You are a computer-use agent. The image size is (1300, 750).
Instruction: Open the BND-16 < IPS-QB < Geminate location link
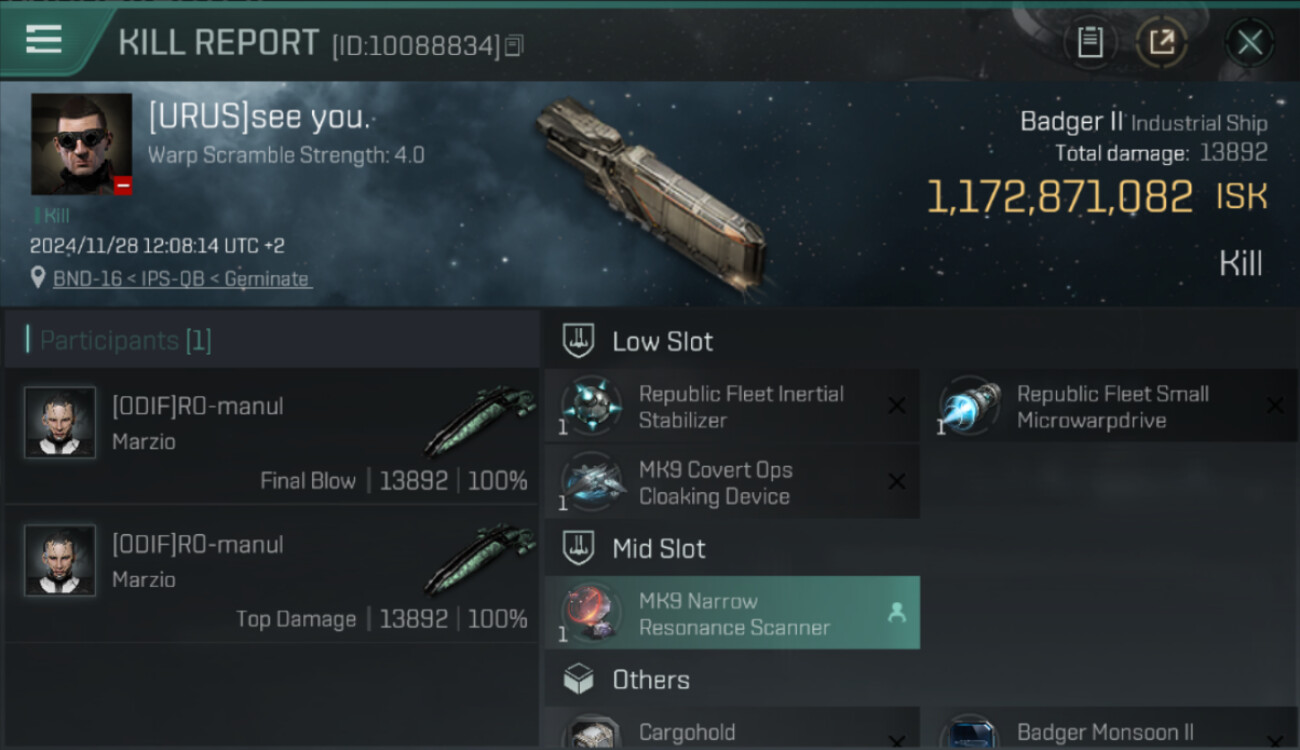point(180,279)
